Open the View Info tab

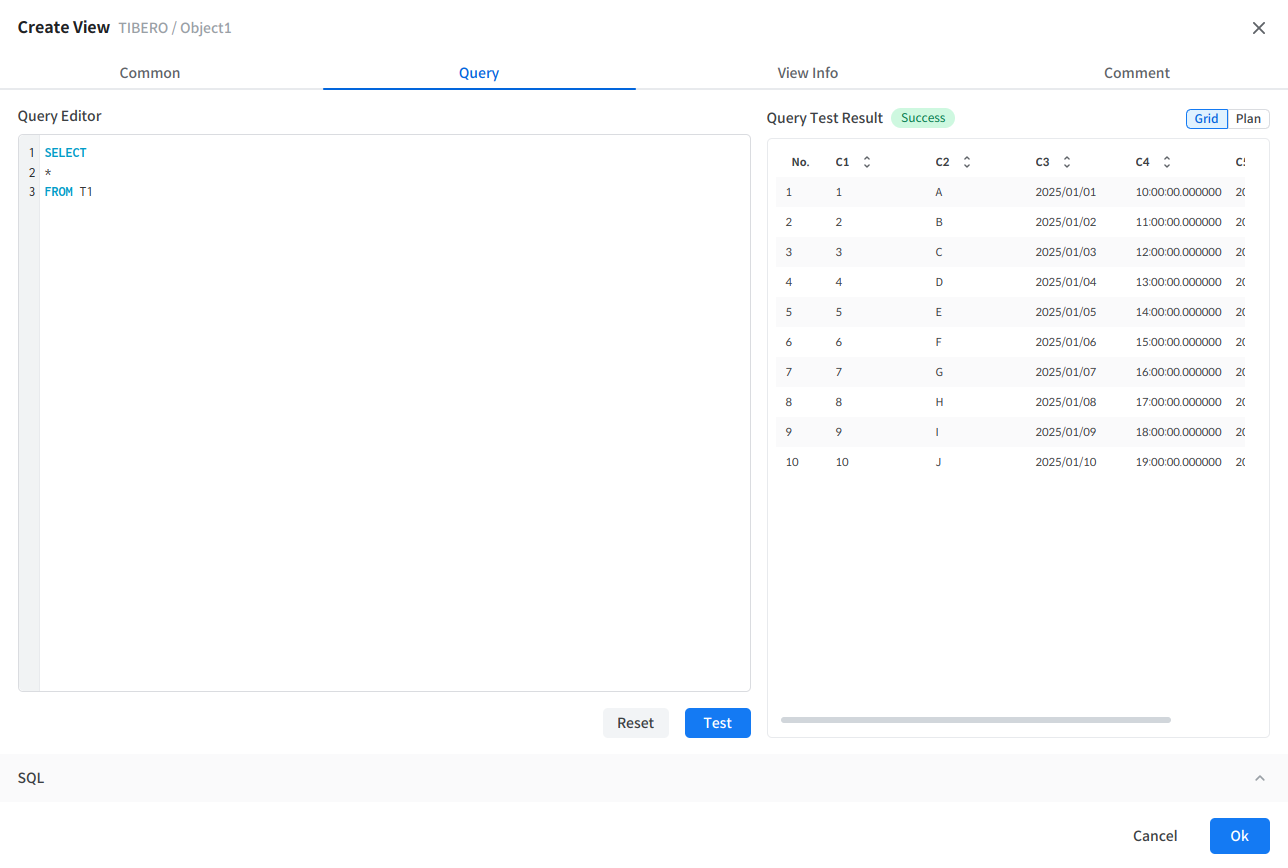point(807,73)
